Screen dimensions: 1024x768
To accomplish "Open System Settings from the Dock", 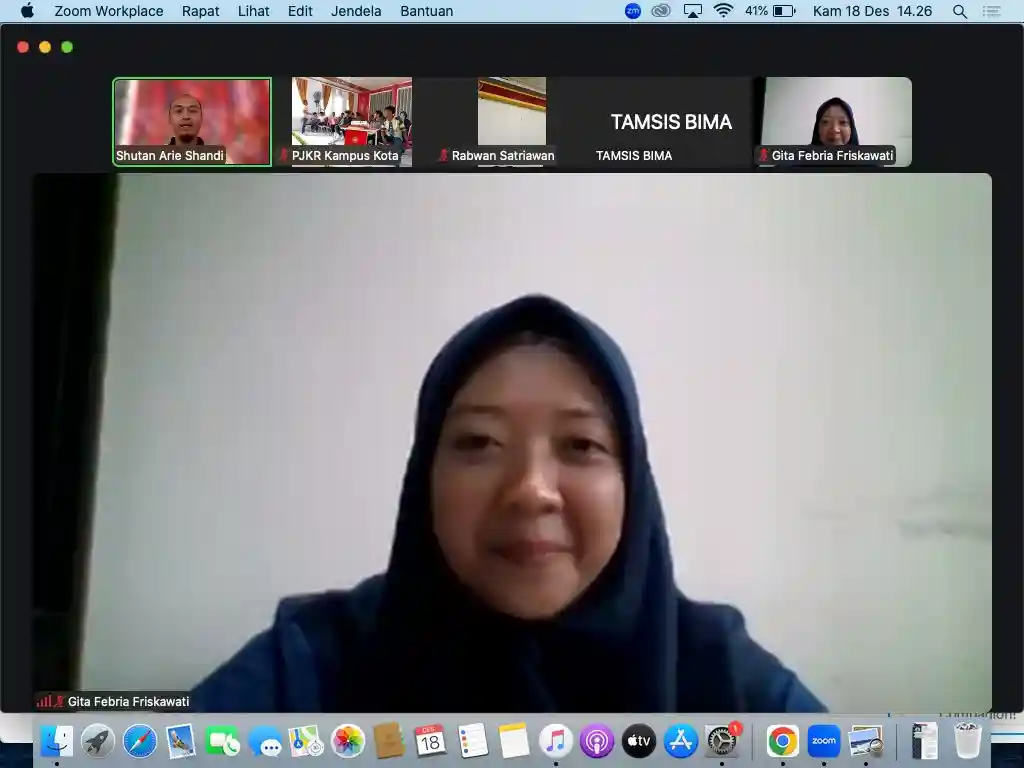I will pyautogui.click(x=722, y=742).
